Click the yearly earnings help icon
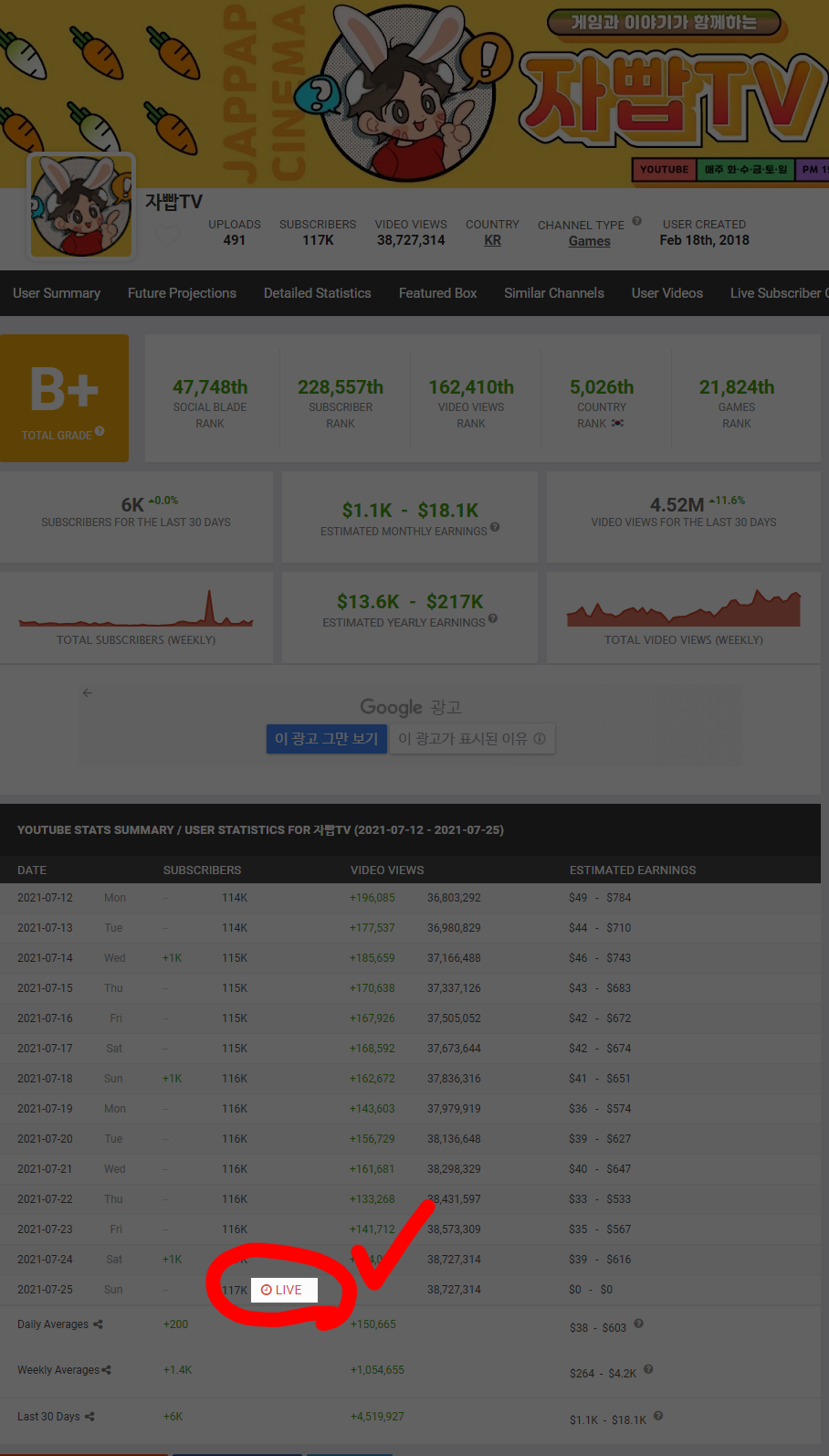Screen dimensions: 829x1456 coord(493,618)
